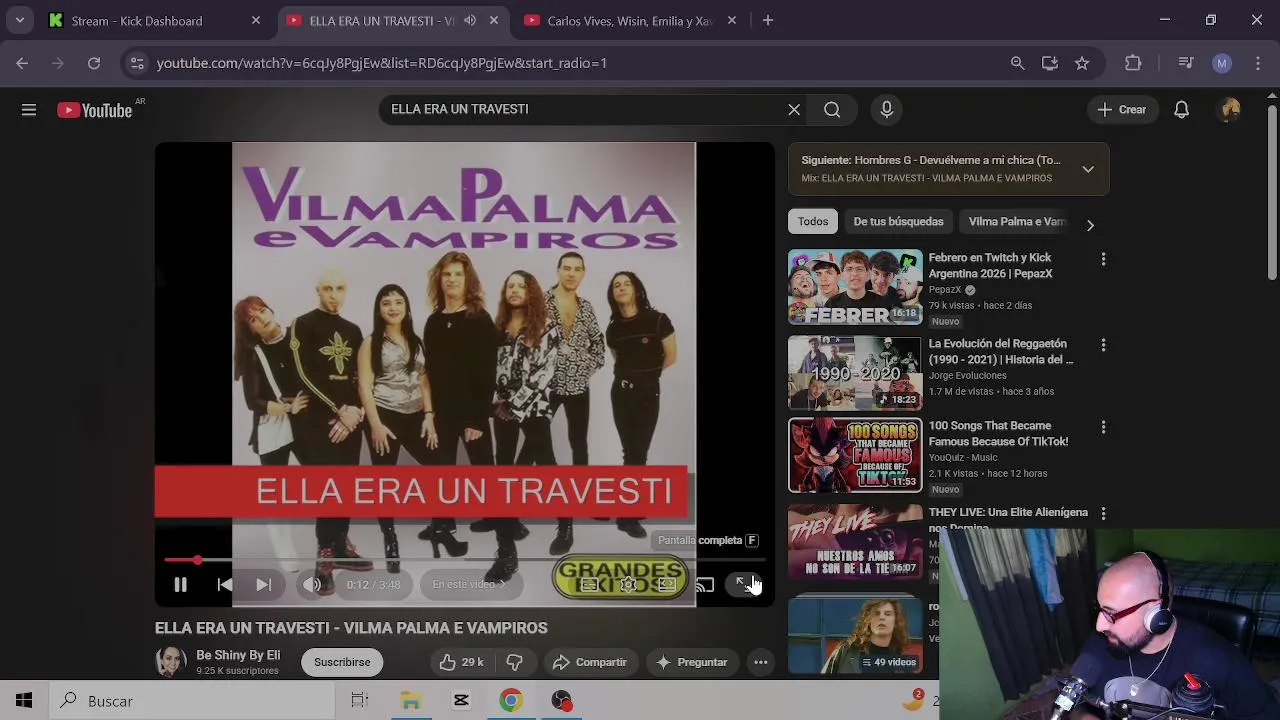Select the 'Vilma Palma e Vam...' chip
This screenshot has width=1280, height=720.
(x=1016, y=221)
